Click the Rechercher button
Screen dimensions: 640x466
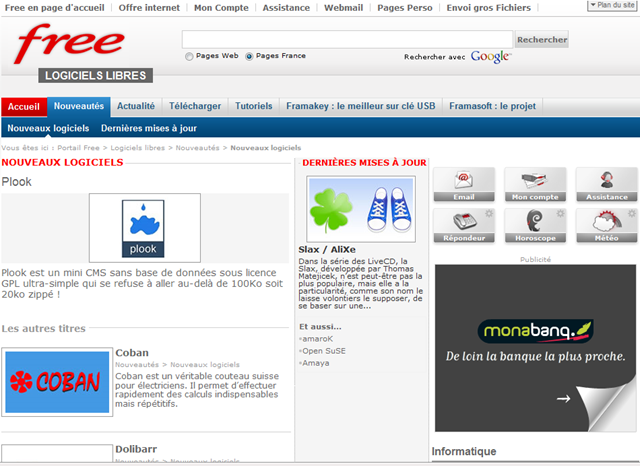coord(542,40)
